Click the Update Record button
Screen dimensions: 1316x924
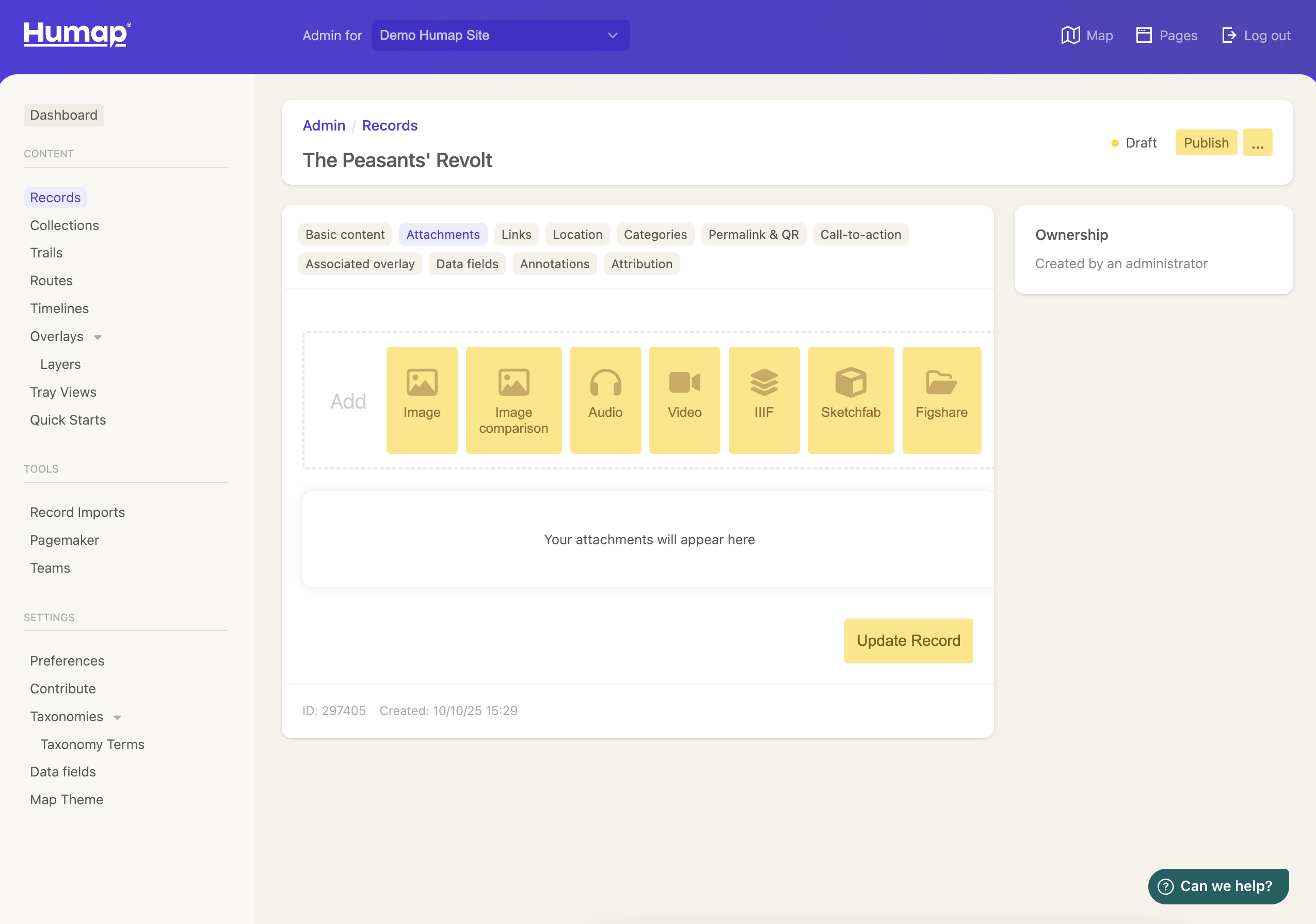tap(908, 640)
